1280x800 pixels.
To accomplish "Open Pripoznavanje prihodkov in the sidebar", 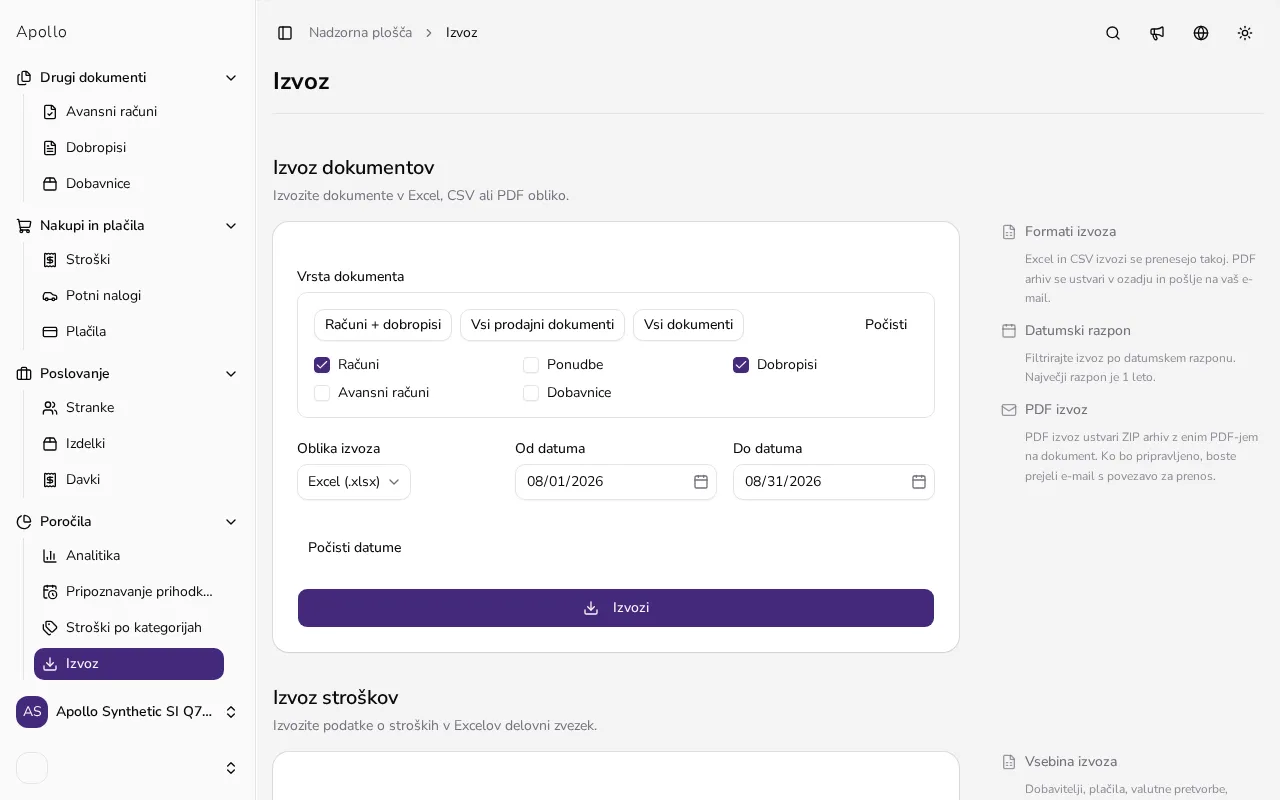I will click(129, 592).
